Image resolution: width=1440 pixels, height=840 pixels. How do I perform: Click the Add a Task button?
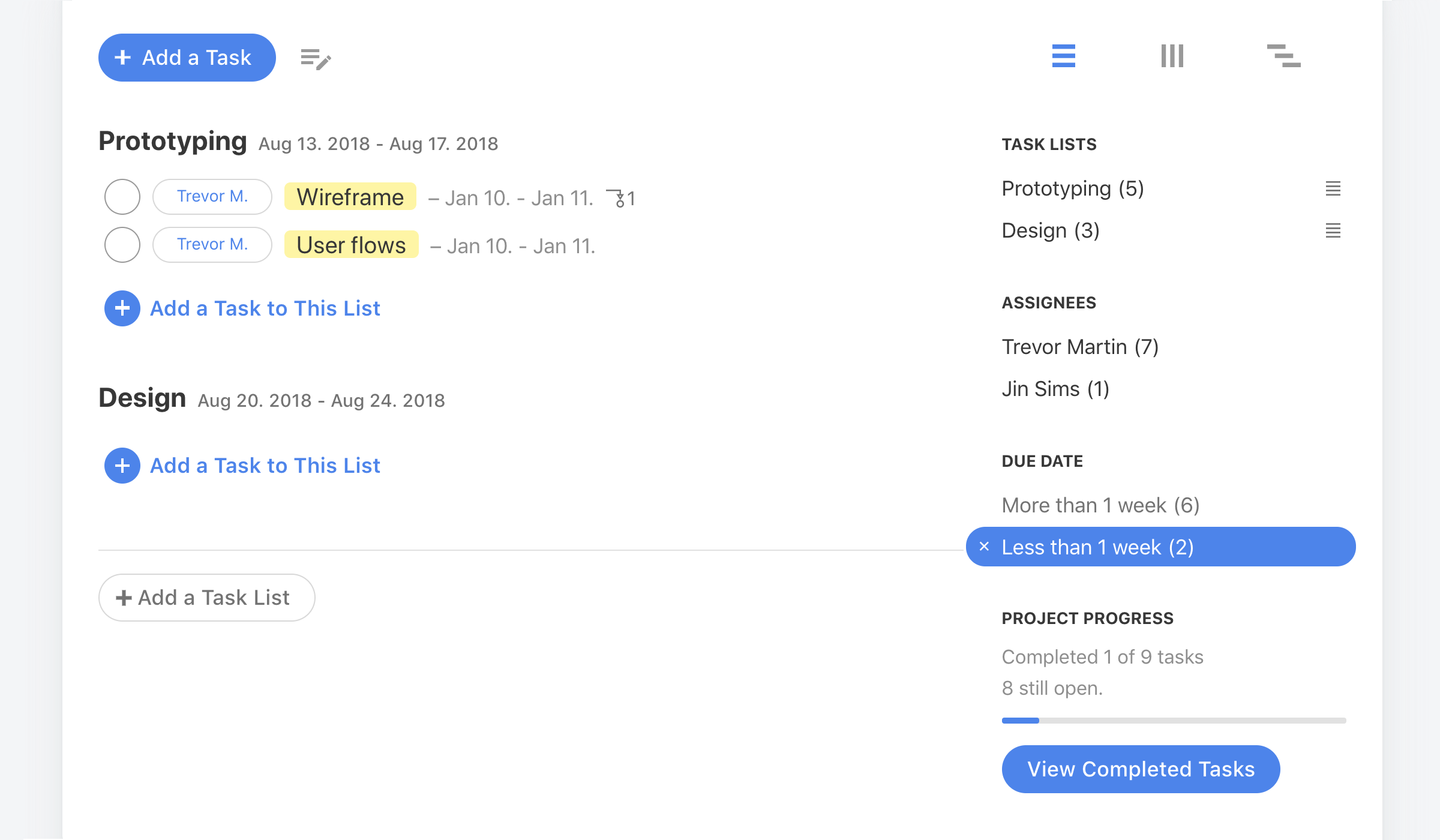[x=187, y=58]
